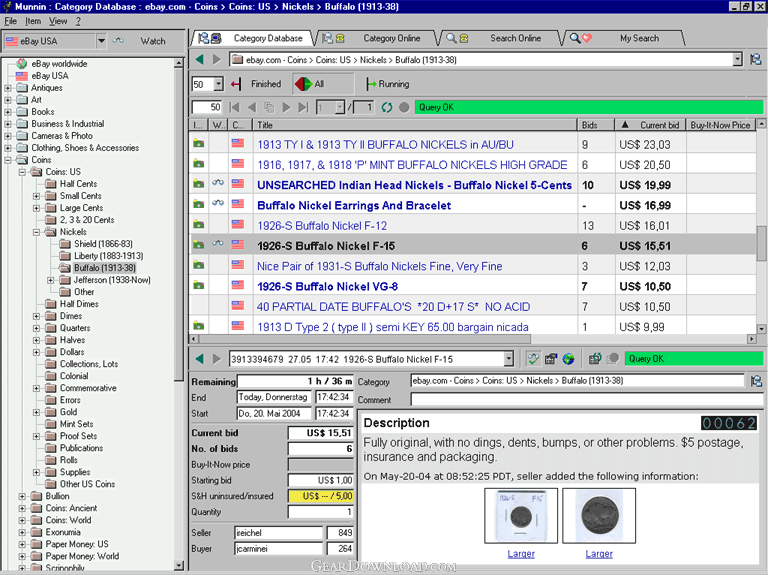Click the back arrow in item detail bar
Image resolution: width=768 pixels, height=575 pixels.
199,359
